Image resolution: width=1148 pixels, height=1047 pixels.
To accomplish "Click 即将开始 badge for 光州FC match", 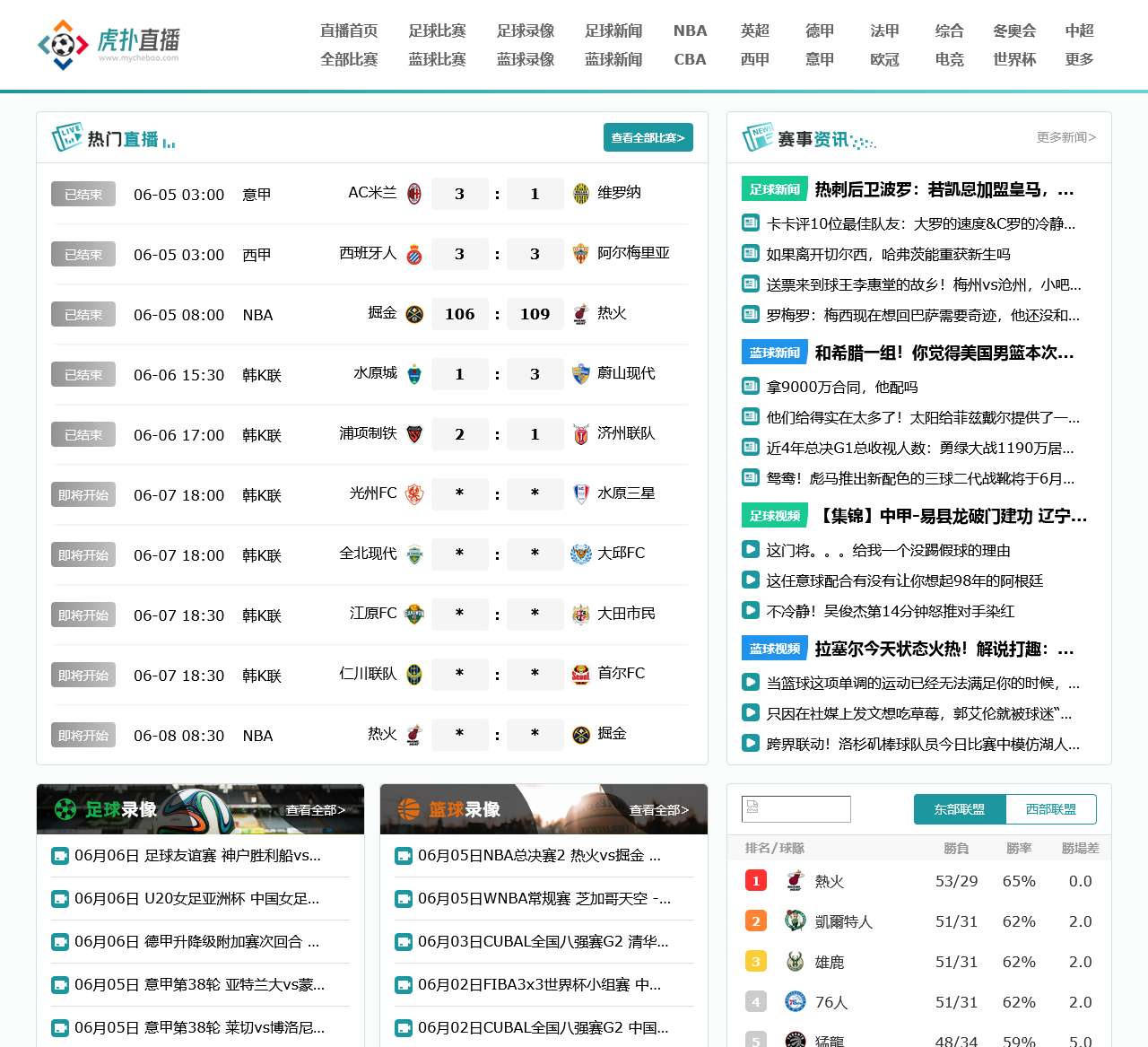I will [83, 494].
